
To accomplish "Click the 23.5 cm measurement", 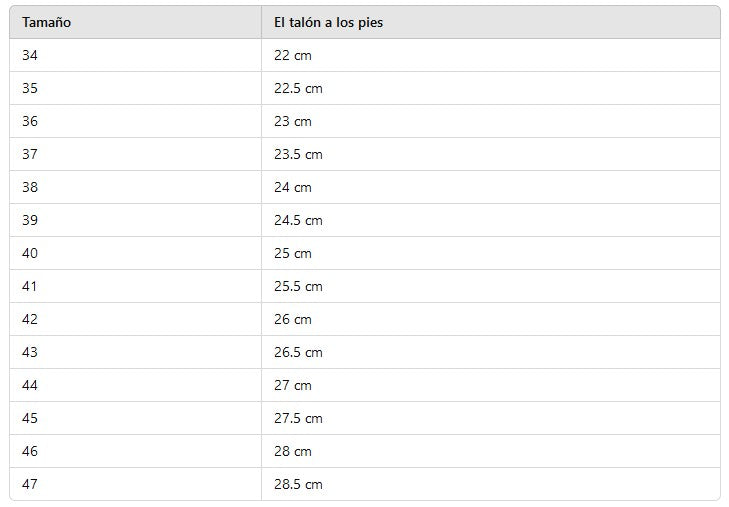I will (298, 154).
